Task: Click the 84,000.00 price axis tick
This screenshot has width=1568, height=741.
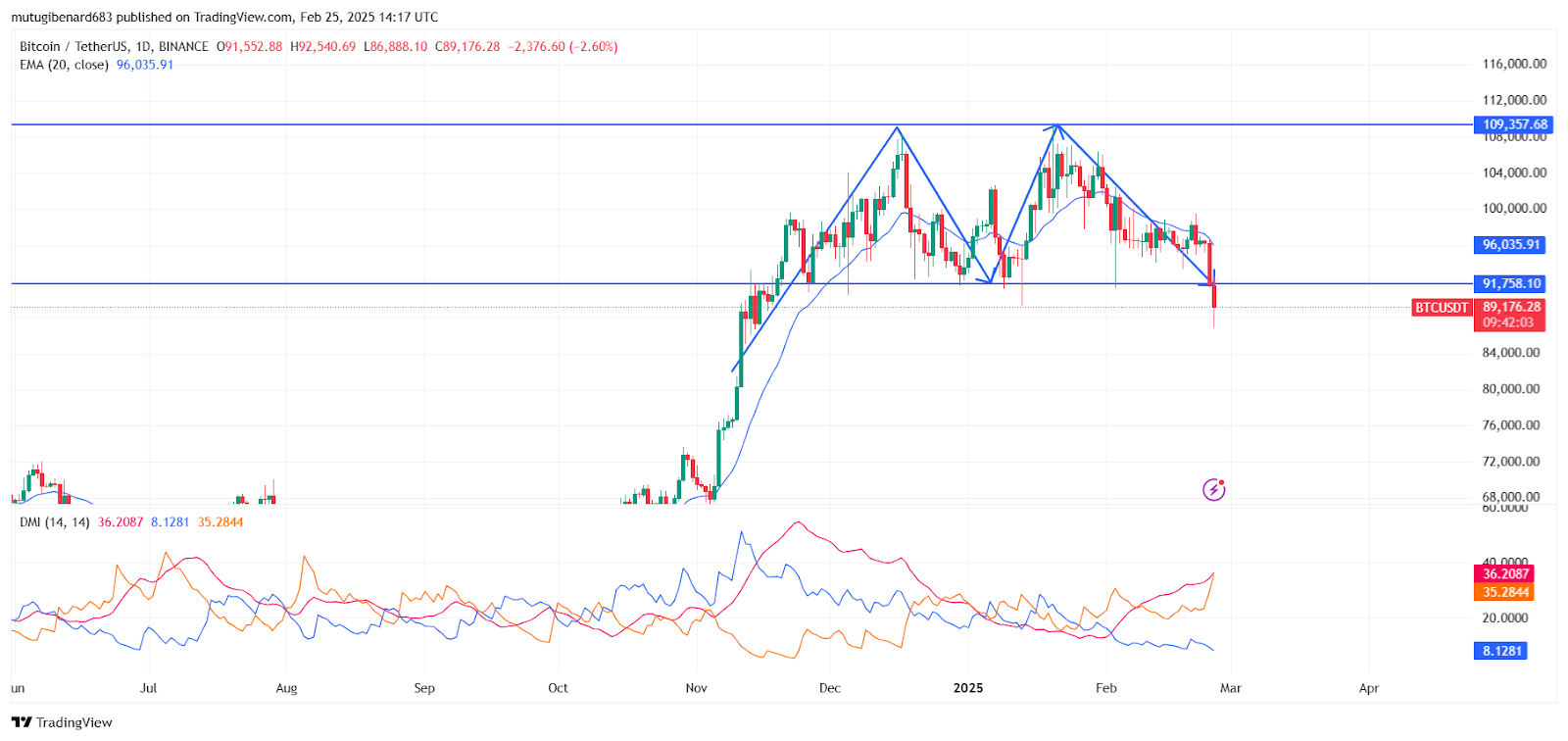Action: [1511, 353]
